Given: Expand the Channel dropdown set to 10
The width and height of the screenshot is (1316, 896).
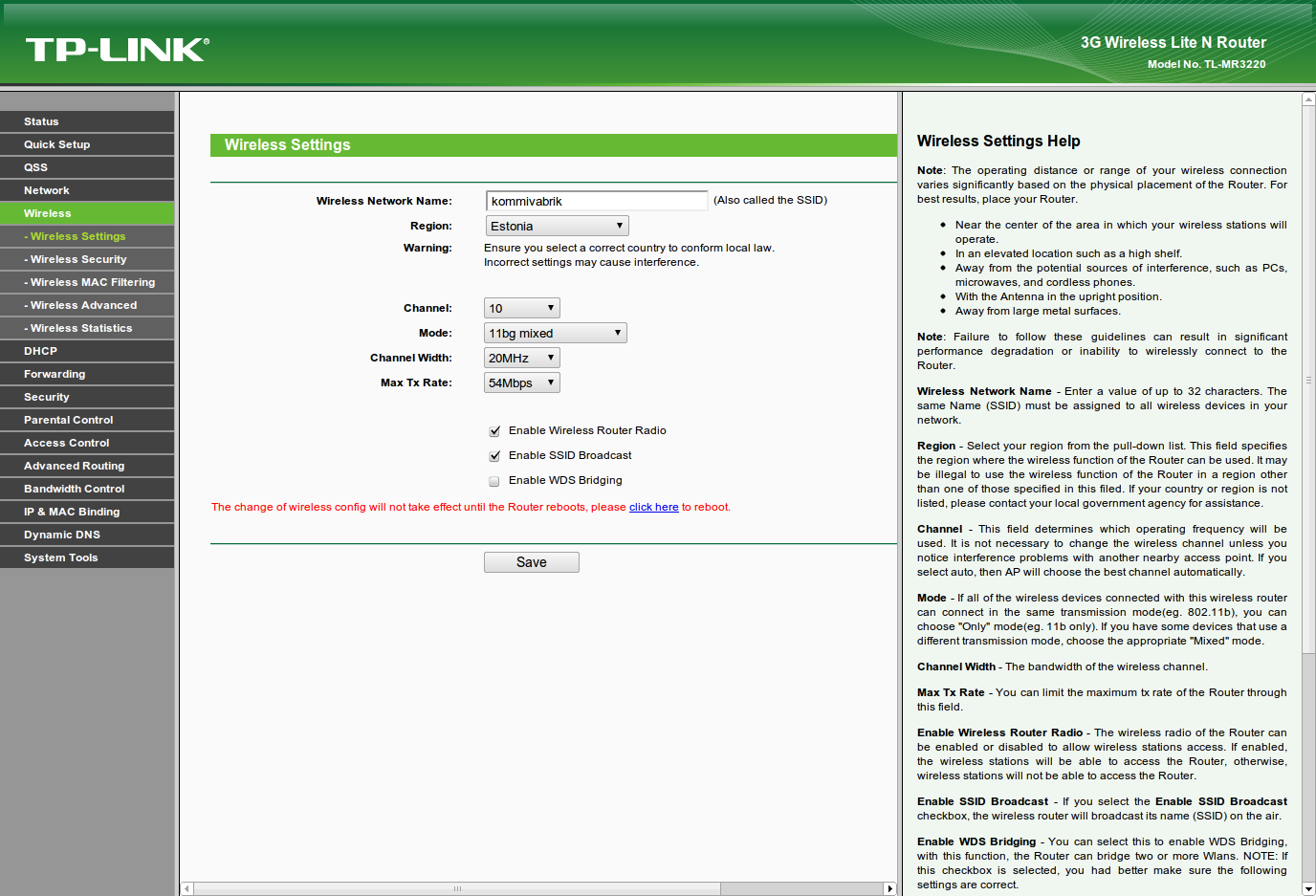Looking at the screenshot, I should click(522, 308).
